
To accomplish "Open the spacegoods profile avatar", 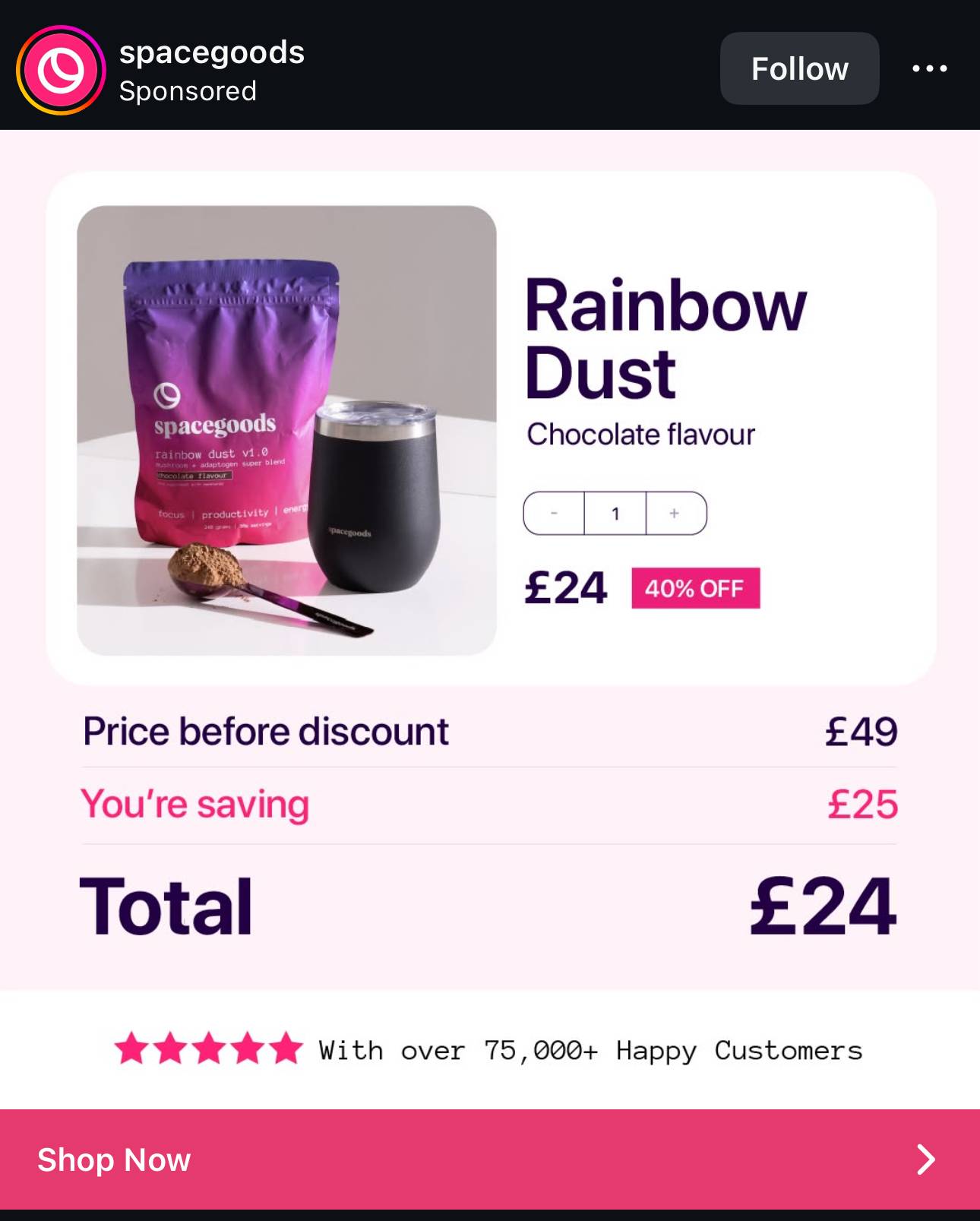I will [61, 70].
